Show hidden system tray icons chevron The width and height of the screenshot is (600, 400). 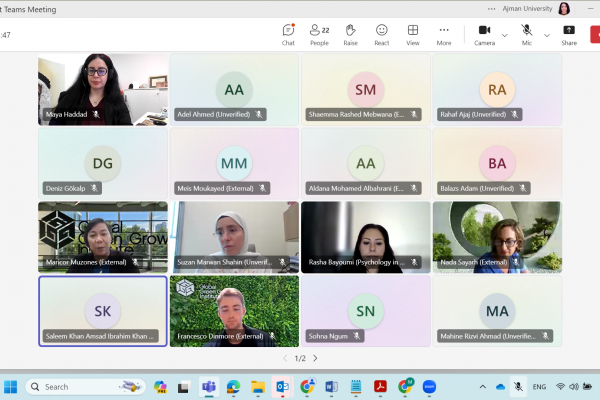click(x=482, y=386)
